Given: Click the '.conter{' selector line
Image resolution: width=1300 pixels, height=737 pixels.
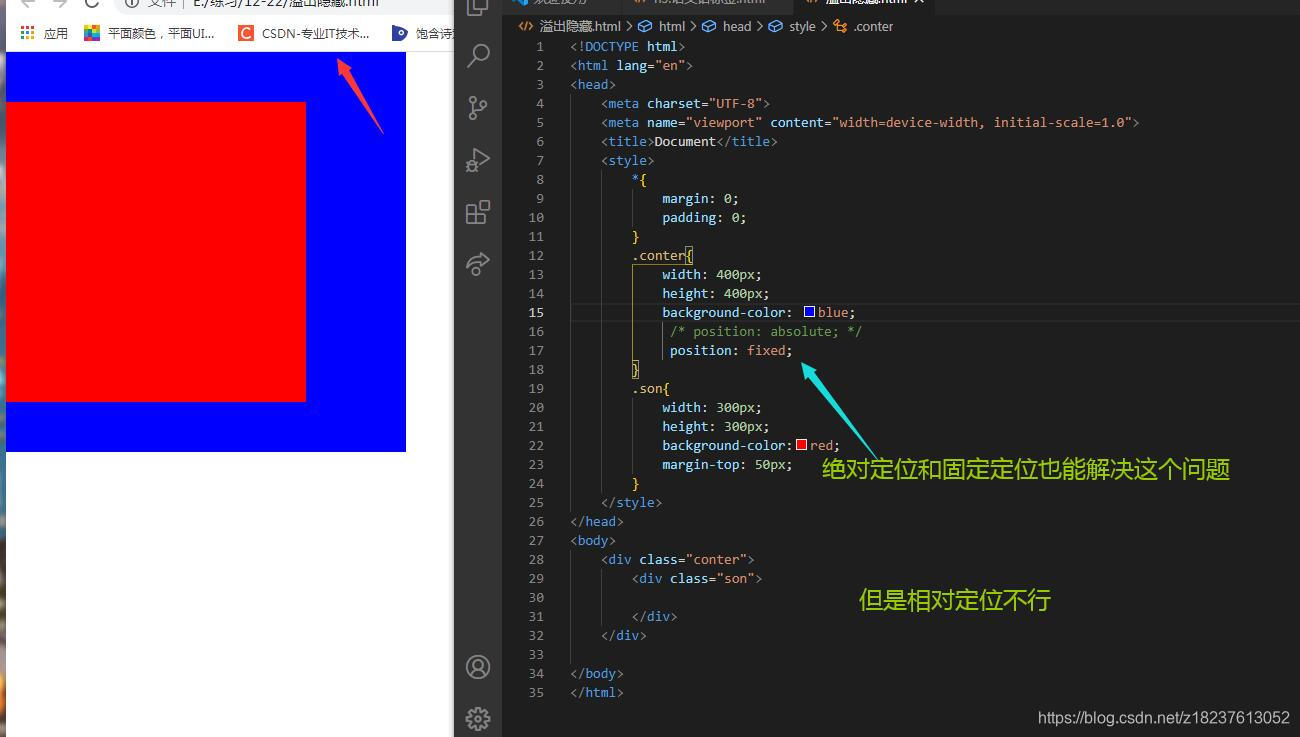Looking at the screenshot, I should click(x=663, y=255).
